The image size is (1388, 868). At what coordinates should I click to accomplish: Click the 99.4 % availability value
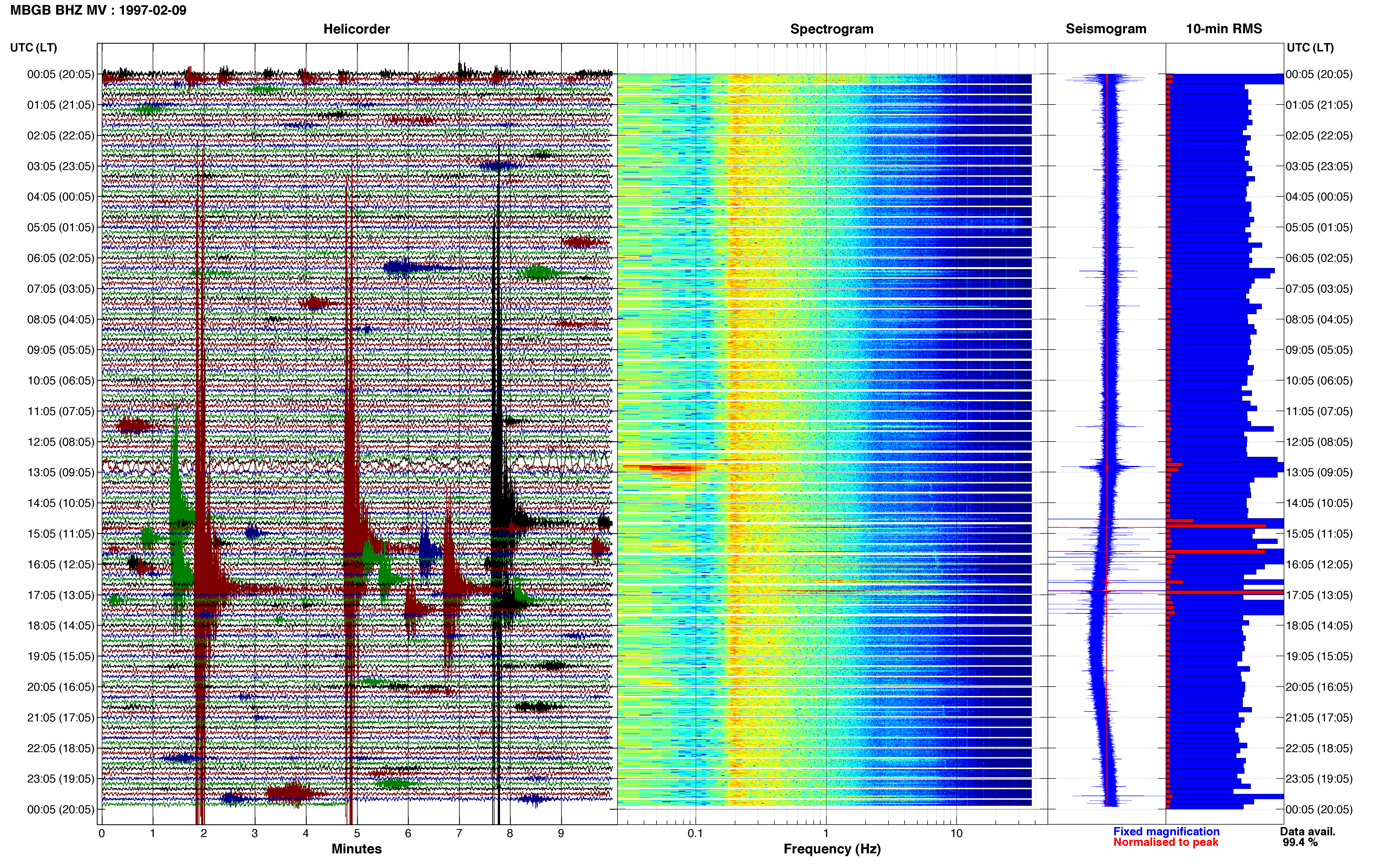(x=1300, y=842)
